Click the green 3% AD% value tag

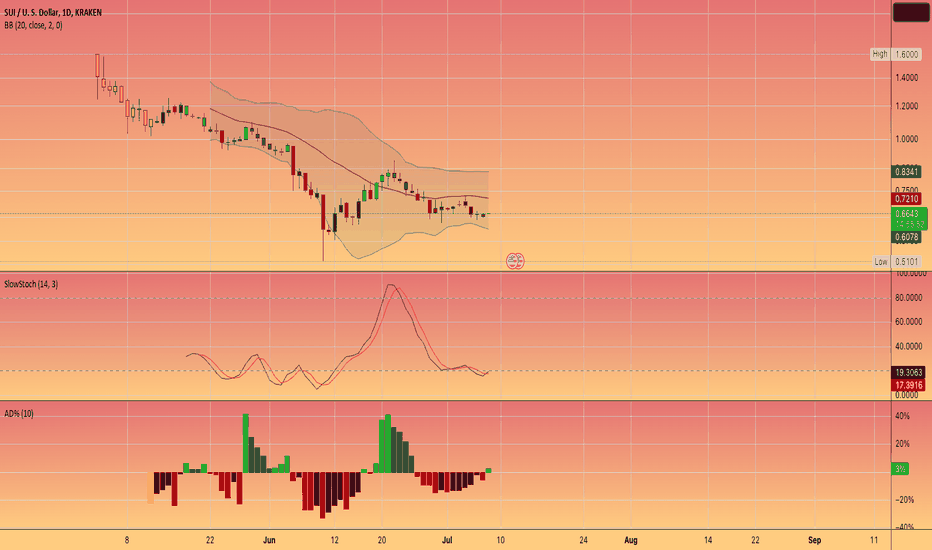click(x=900, y=469)
